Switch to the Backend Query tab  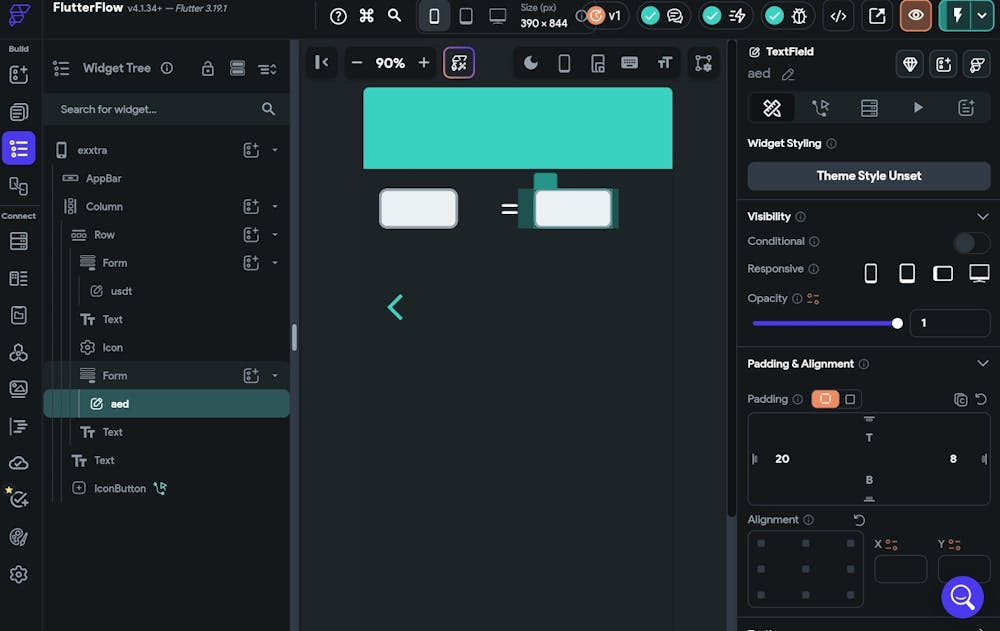[x=869, y=108]
